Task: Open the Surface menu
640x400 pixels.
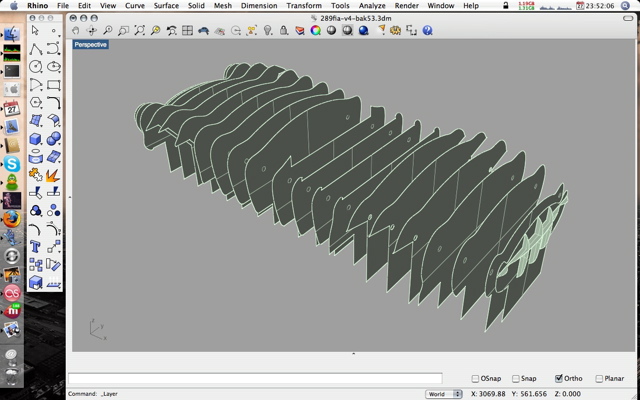Action: tap(166, 6)
